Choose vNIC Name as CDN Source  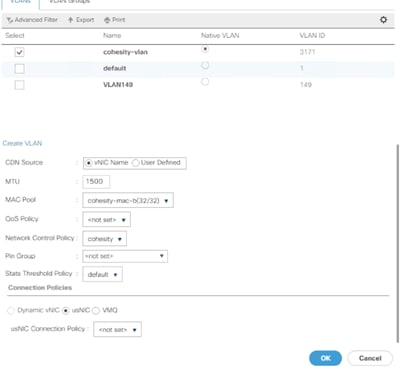[x=89, y=163]
